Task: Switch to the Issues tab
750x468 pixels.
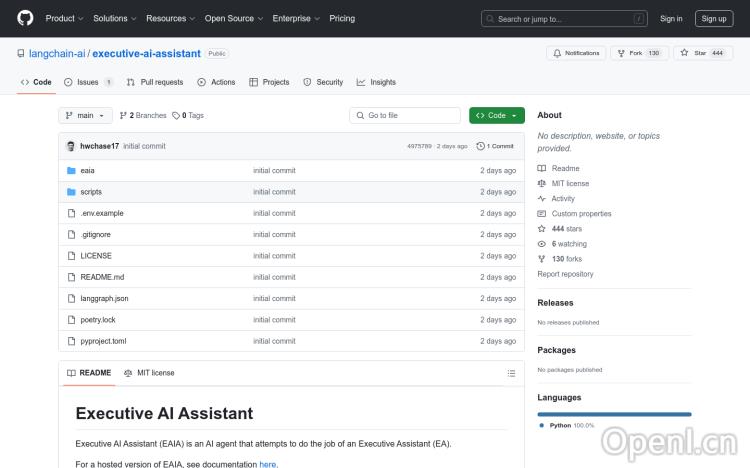Action: pos(88,82)
